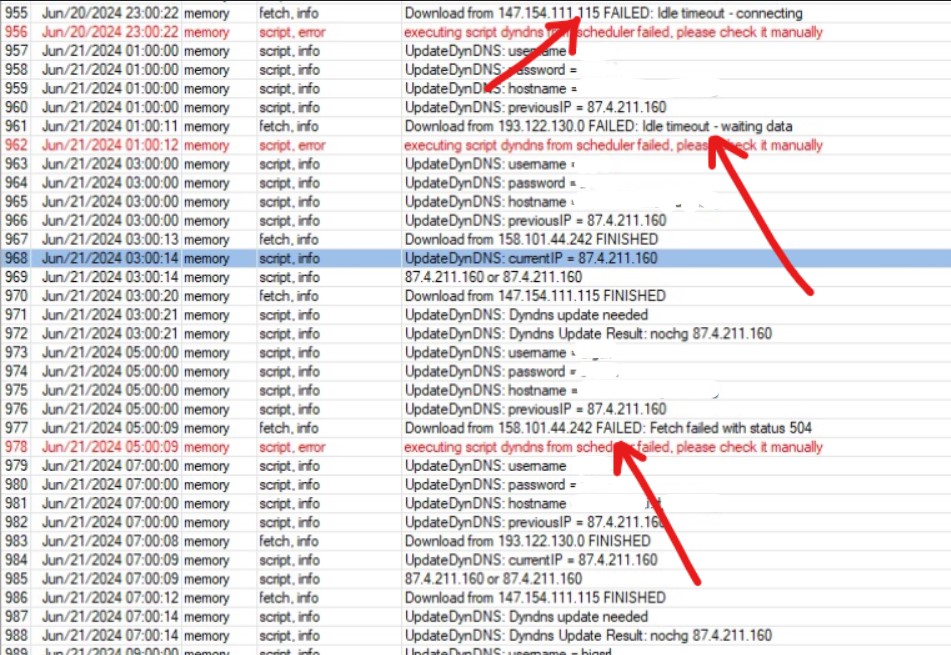Click row 960 previousIP = 87.4.211.160 message
Viewport: 951px width, 655px height.
point(536,107)
